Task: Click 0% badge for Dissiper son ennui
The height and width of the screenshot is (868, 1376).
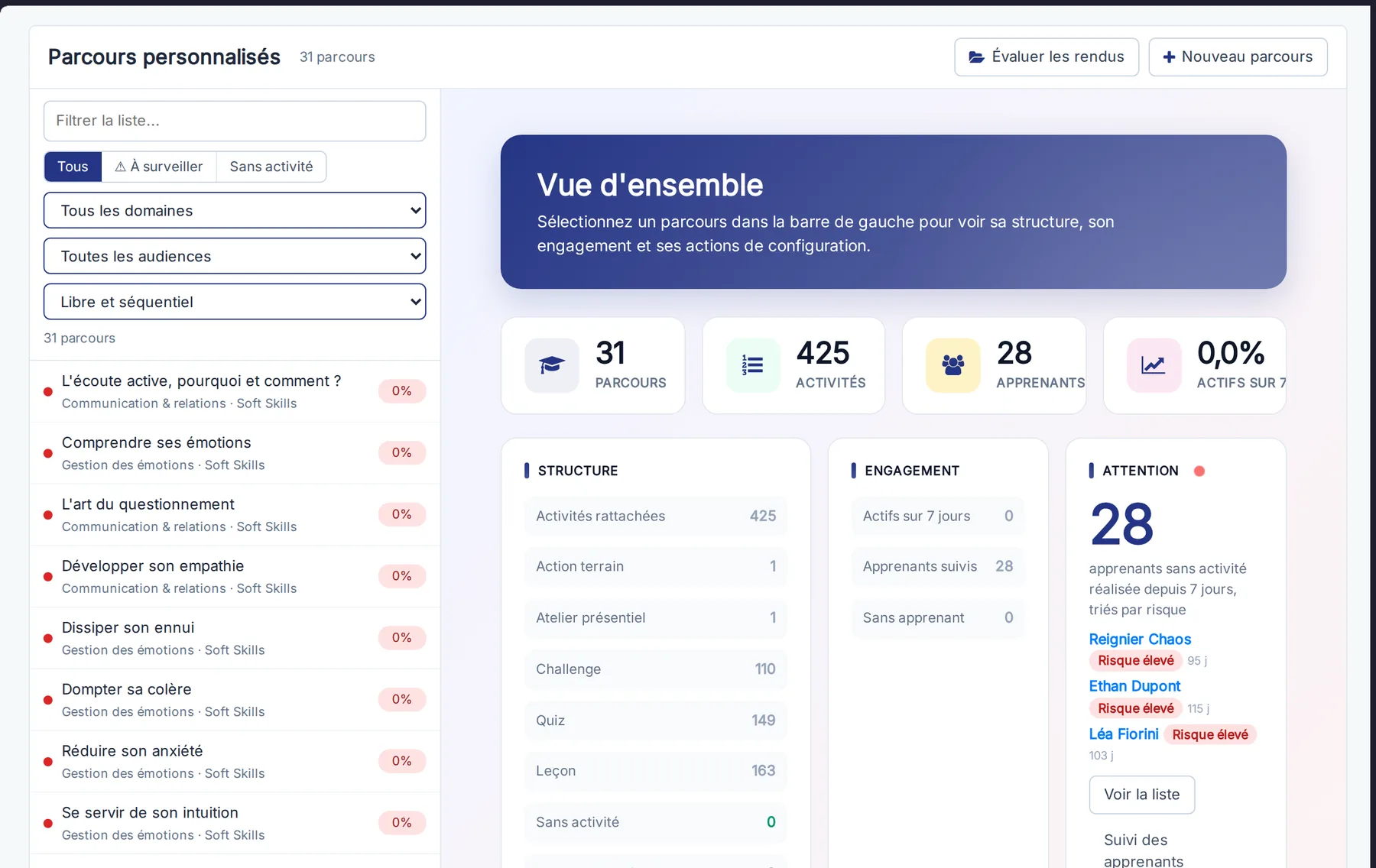Action: [x=402, y=637]
